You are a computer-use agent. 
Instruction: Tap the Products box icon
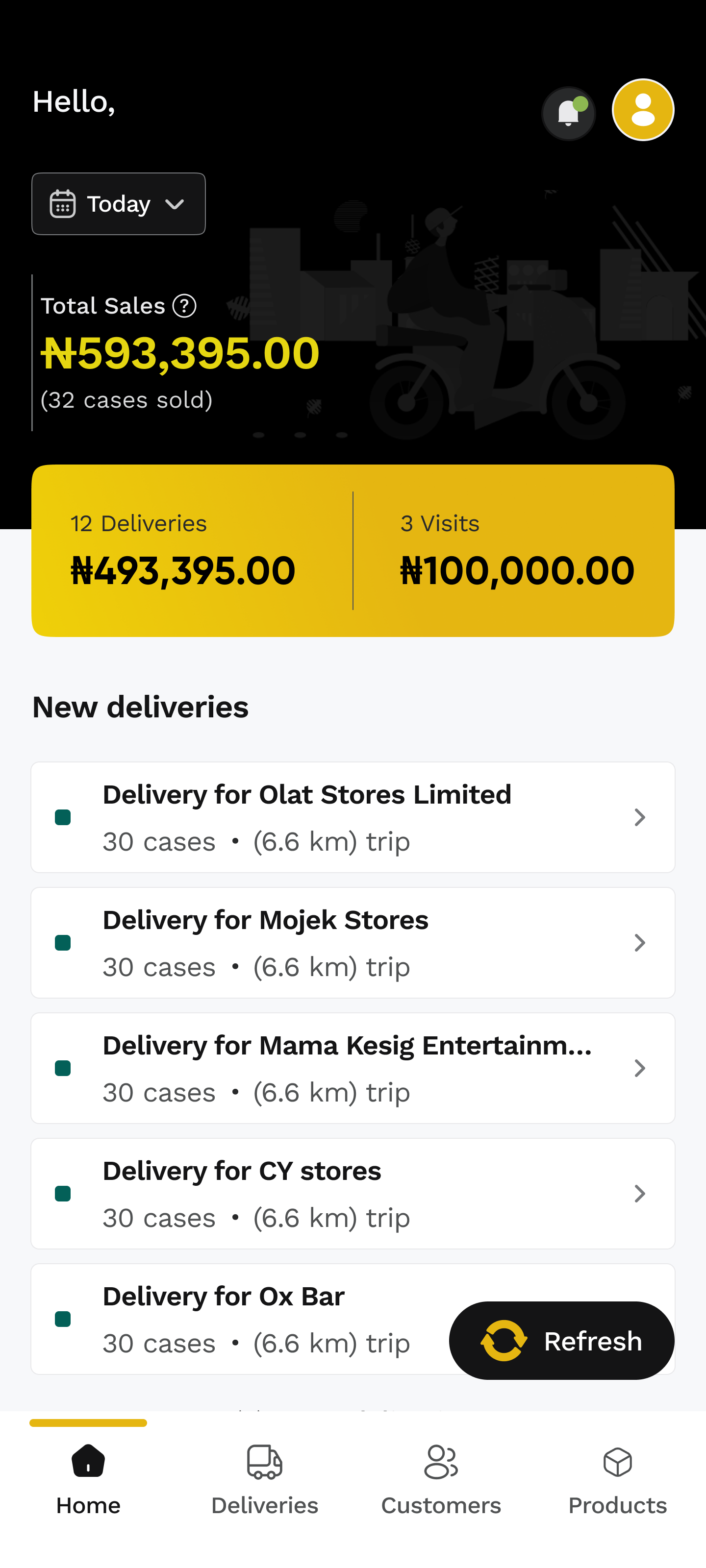point(617,1462)
